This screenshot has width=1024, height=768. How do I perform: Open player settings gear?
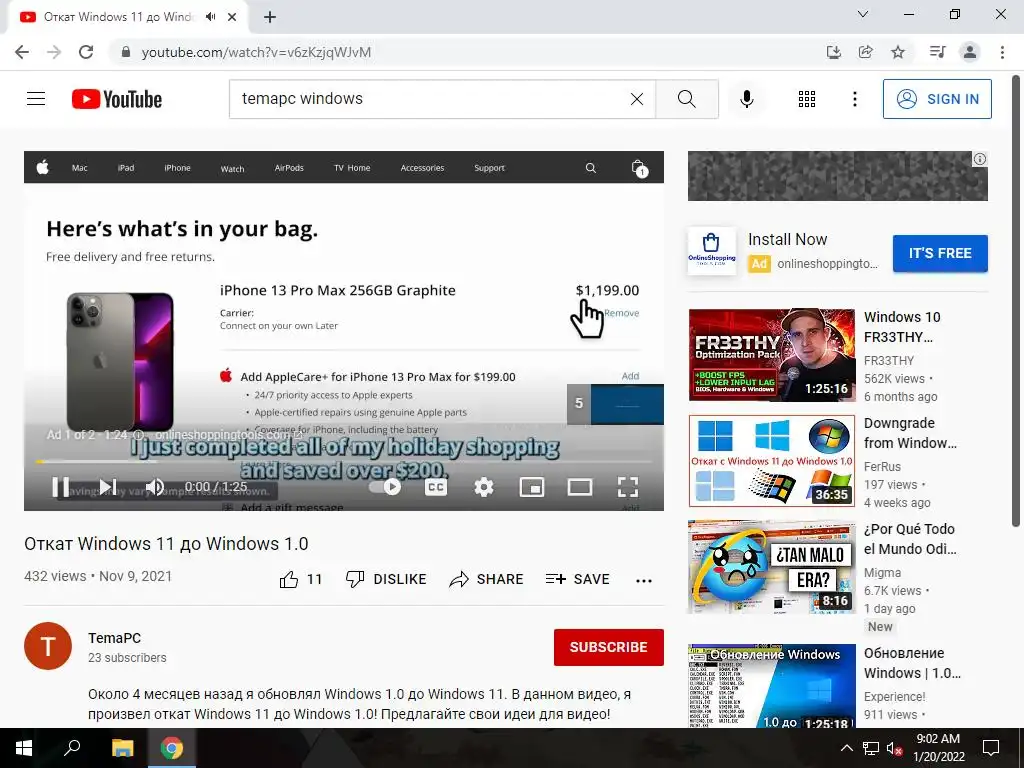[484, 487]
